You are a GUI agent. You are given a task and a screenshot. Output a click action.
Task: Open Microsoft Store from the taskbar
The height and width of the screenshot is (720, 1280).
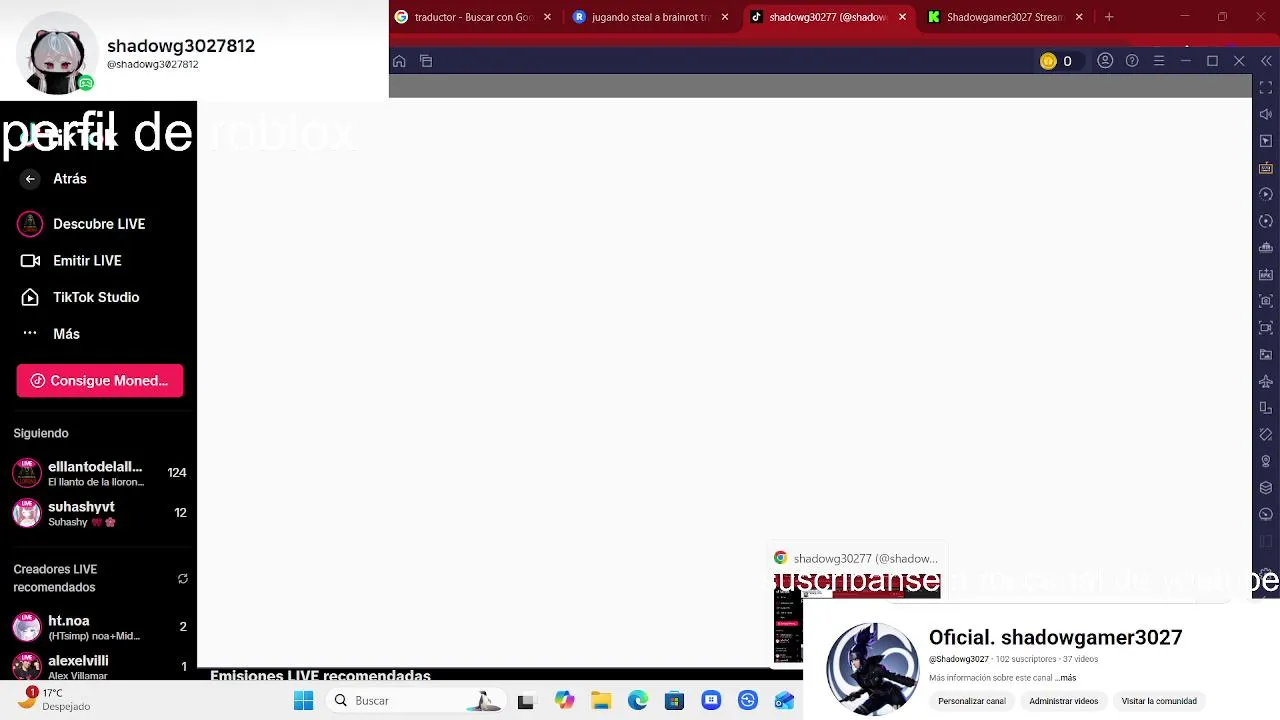674,701
